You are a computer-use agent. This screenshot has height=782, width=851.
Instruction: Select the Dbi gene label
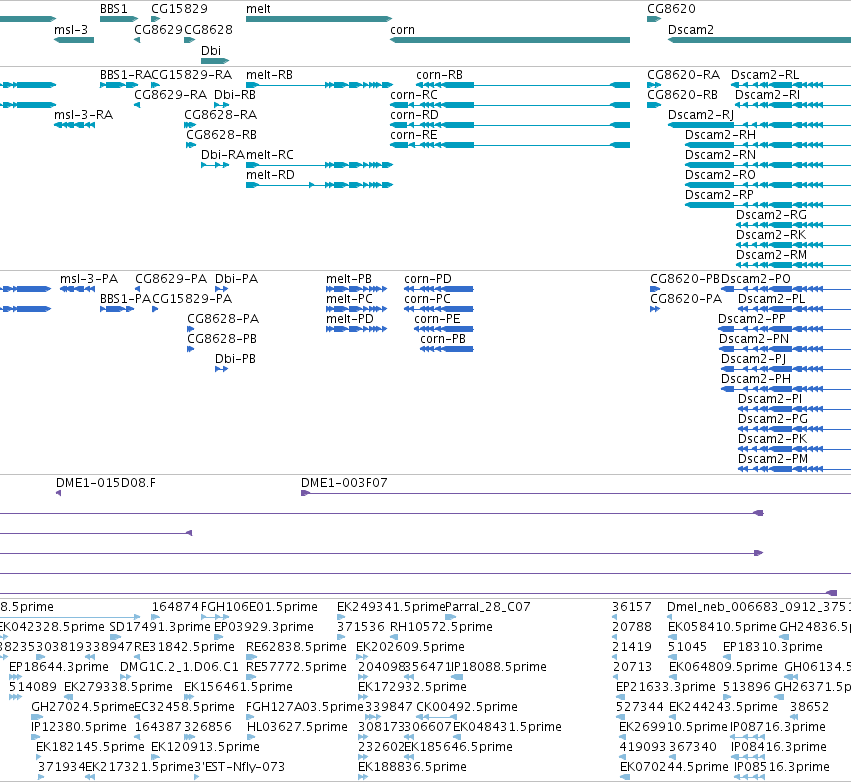[x=211, y=50]
